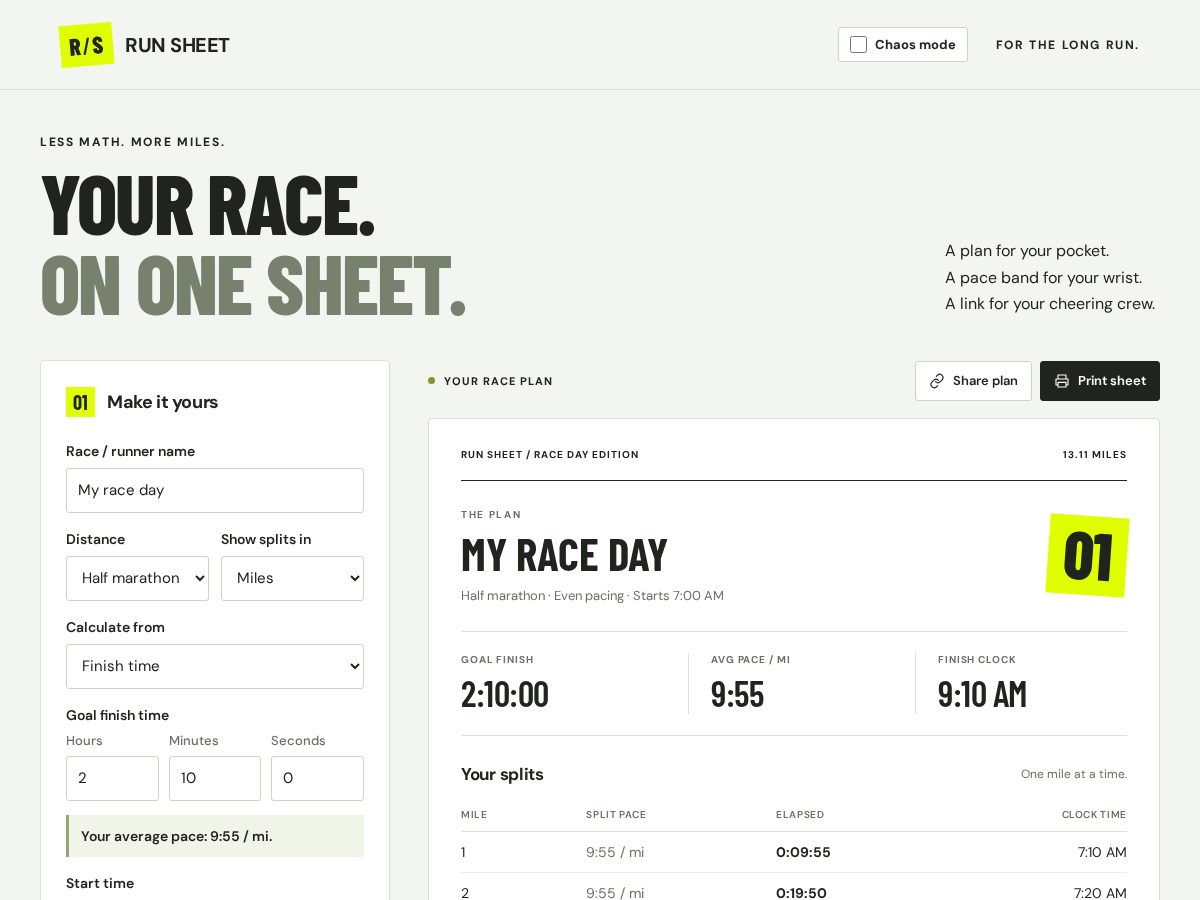The width and height of the screenshot is (1200, 900).
Task: Click the 2:10:00 goal finish value
Action: coord(505,693)
